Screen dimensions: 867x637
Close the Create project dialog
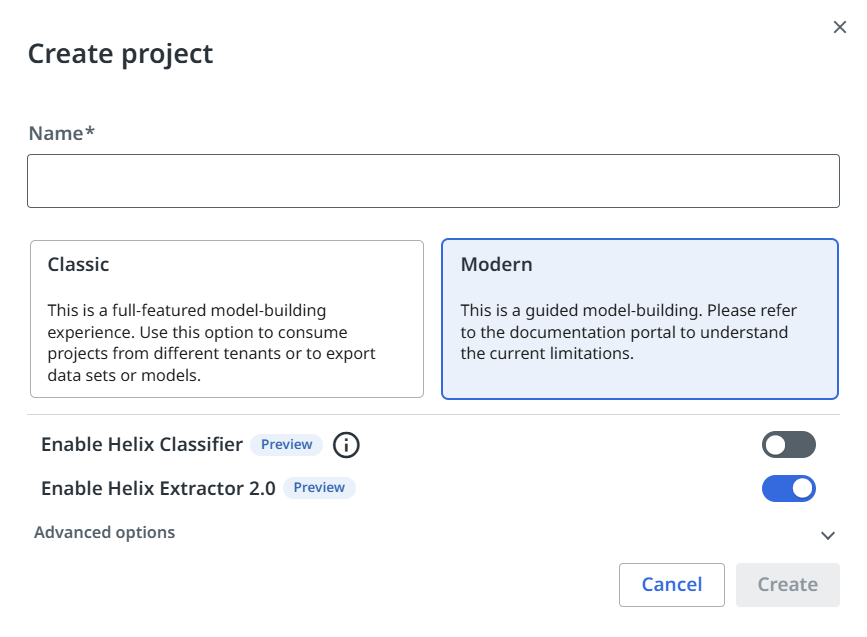point(839,27)
